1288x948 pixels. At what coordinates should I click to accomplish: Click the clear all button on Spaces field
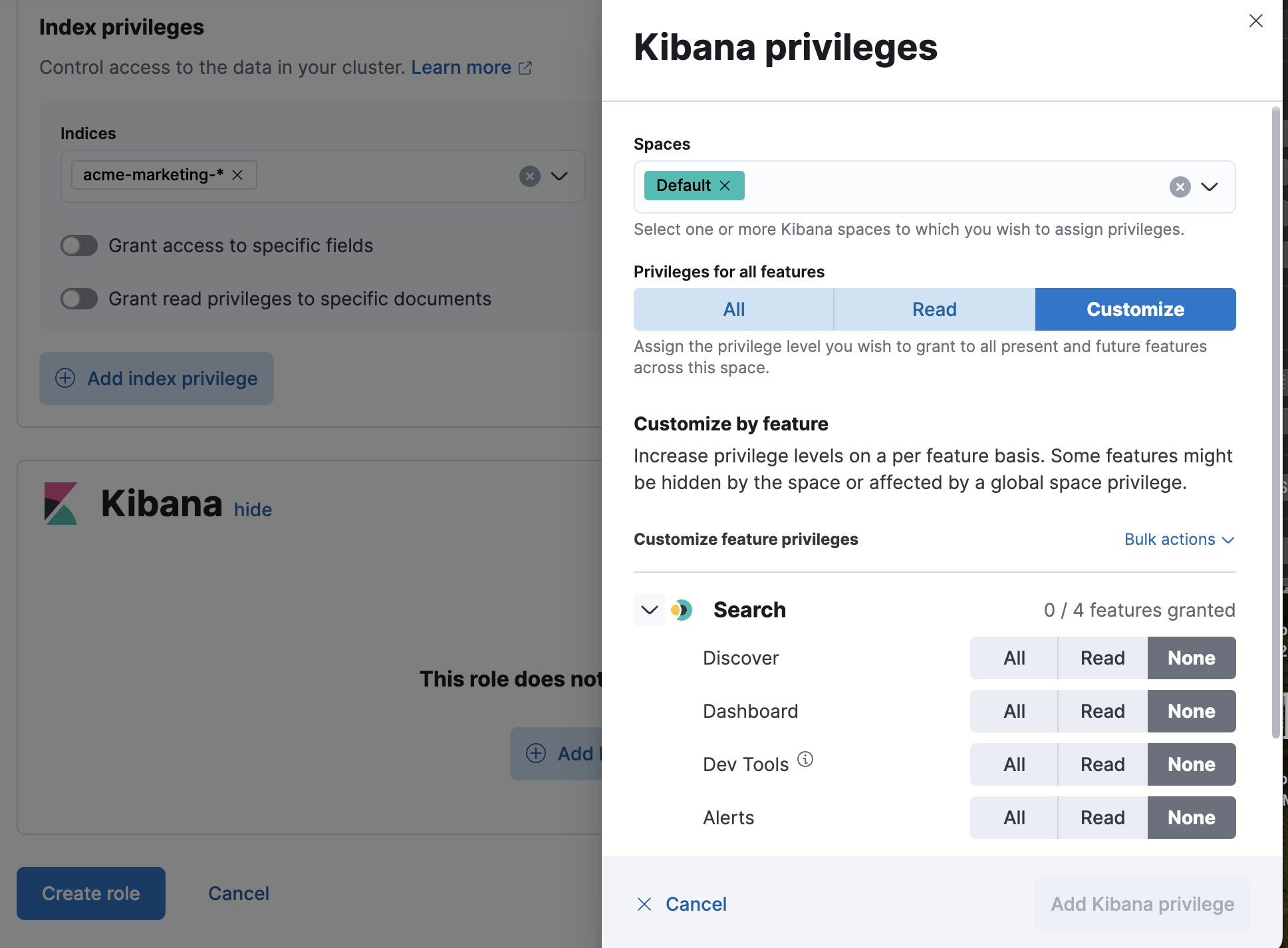point(1181,186)
